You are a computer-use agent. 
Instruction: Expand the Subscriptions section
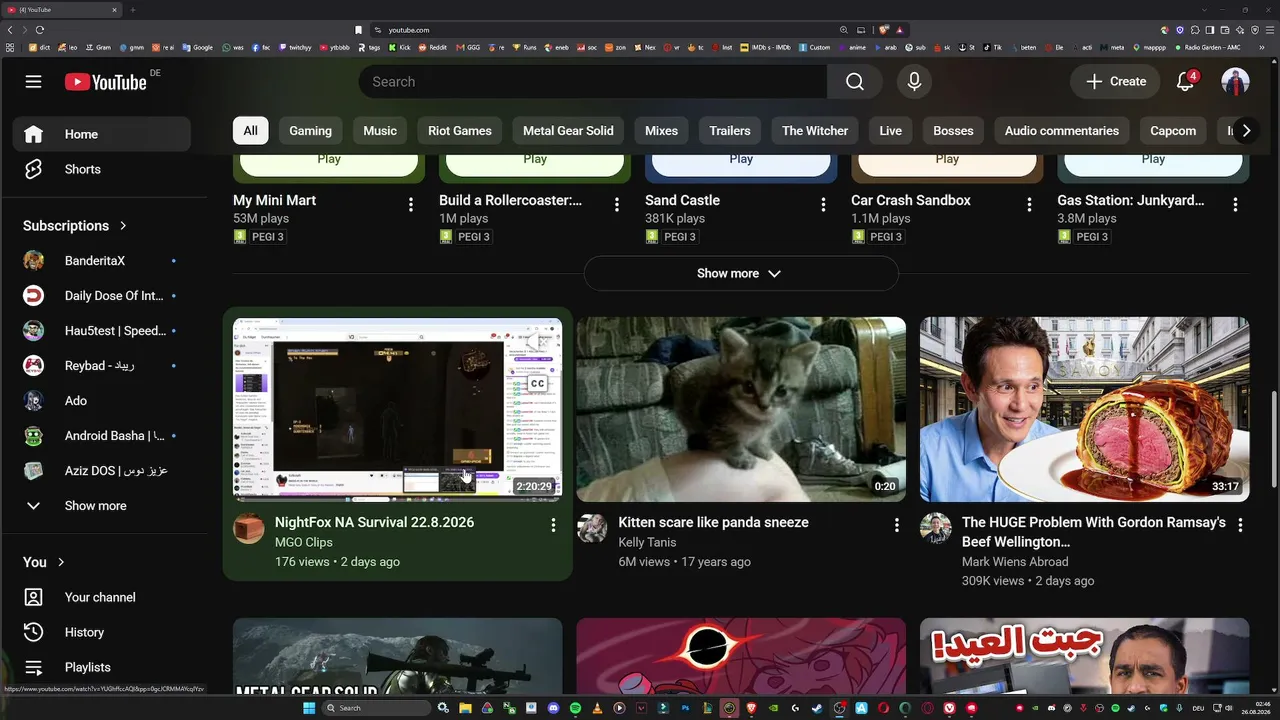coord(76,226)
